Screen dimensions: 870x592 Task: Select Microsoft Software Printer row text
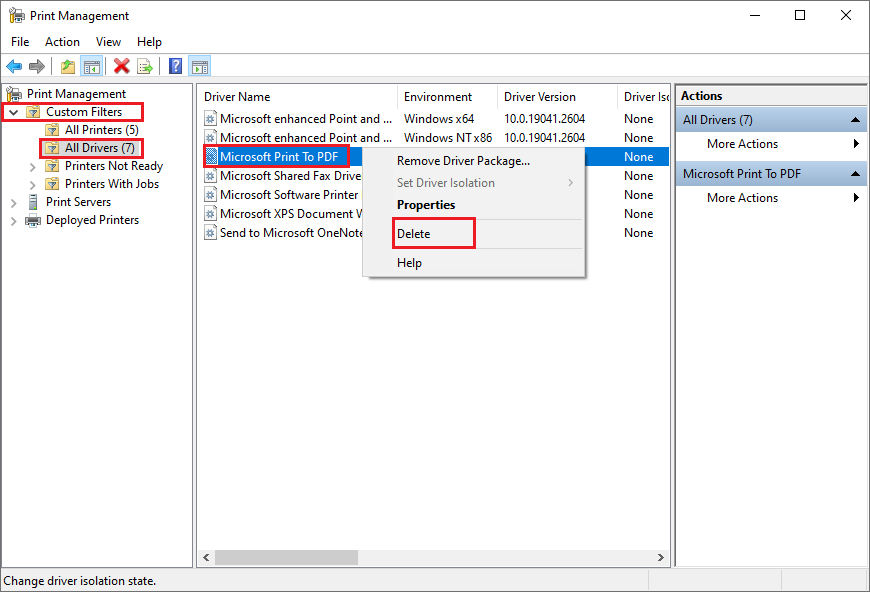[289, 195]
